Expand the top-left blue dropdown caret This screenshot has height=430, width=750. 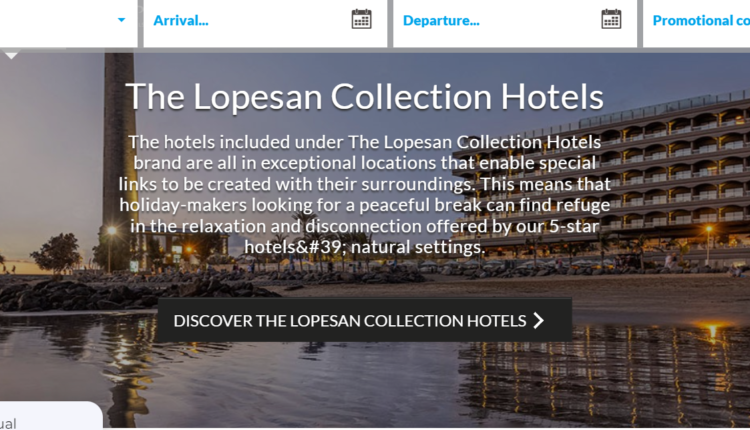(x=121, y=20)
